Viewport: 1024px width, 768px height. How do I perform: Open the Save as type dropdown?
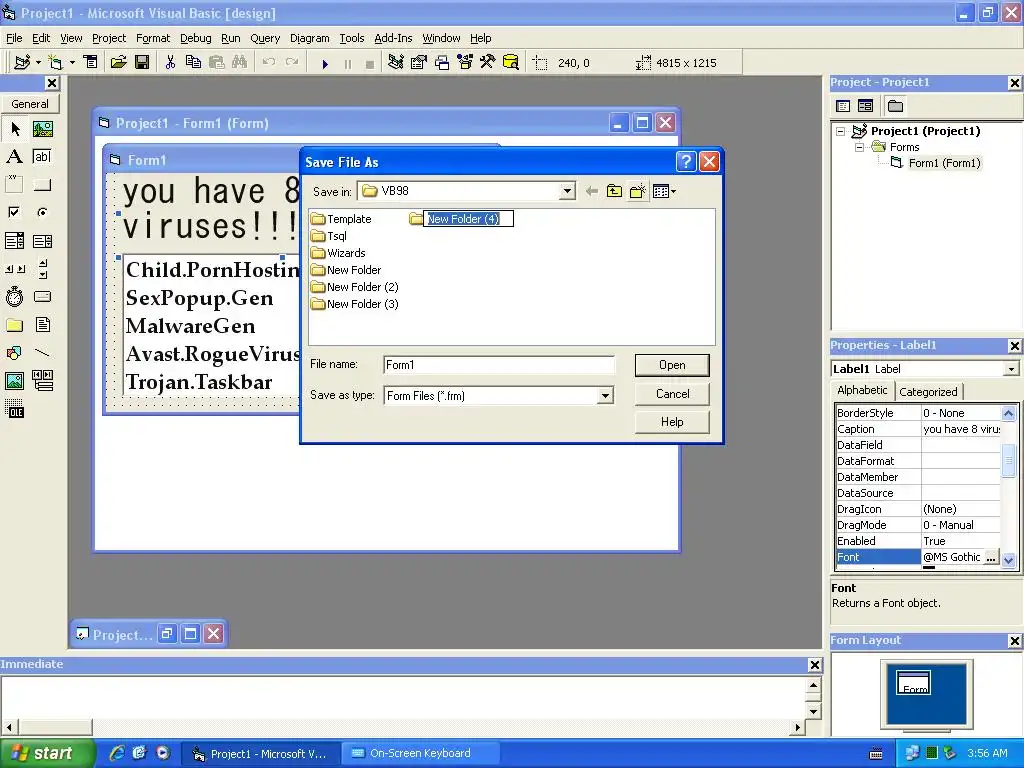pos(605,396)
